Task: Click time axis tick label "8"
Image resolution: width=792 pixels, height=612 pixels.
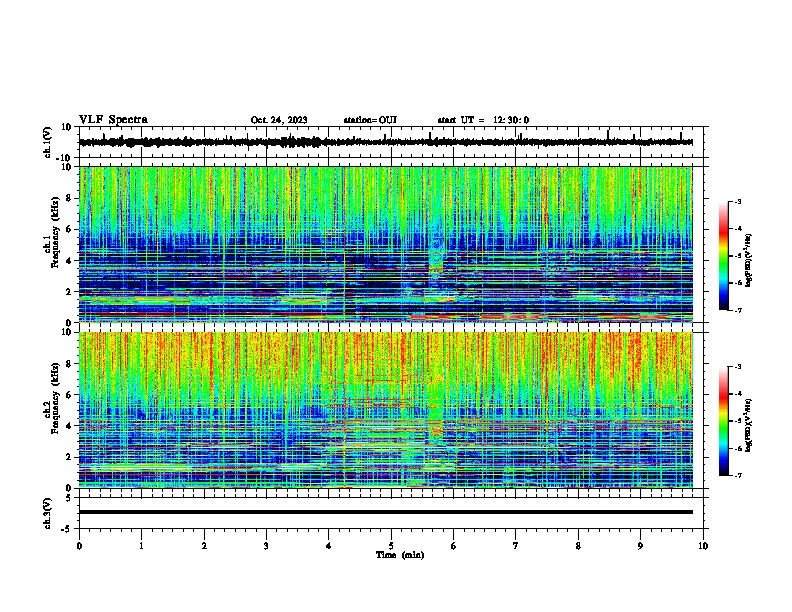Action: [x=578, y=546]
